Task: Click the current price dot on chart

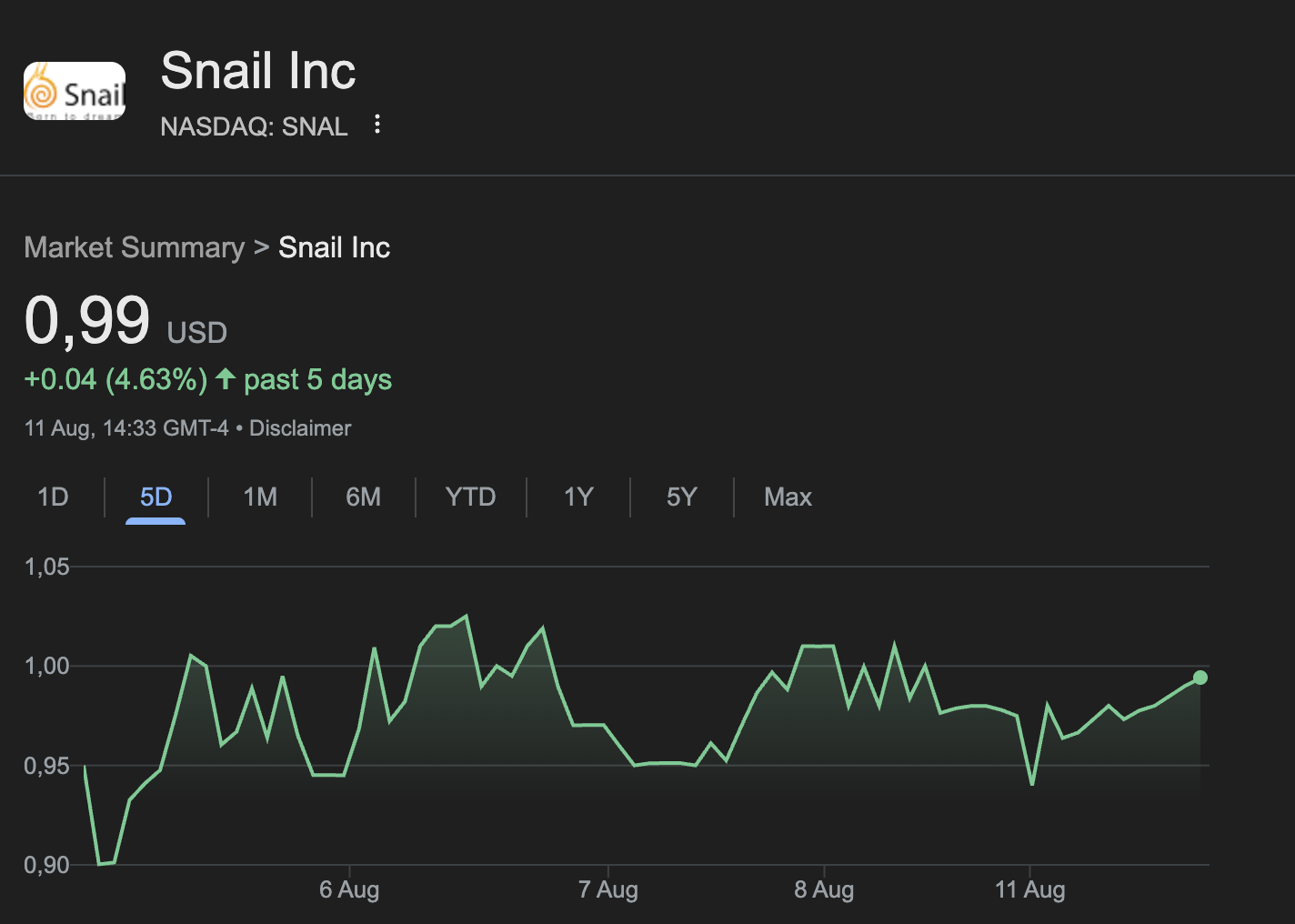Action: [1200, 678]
